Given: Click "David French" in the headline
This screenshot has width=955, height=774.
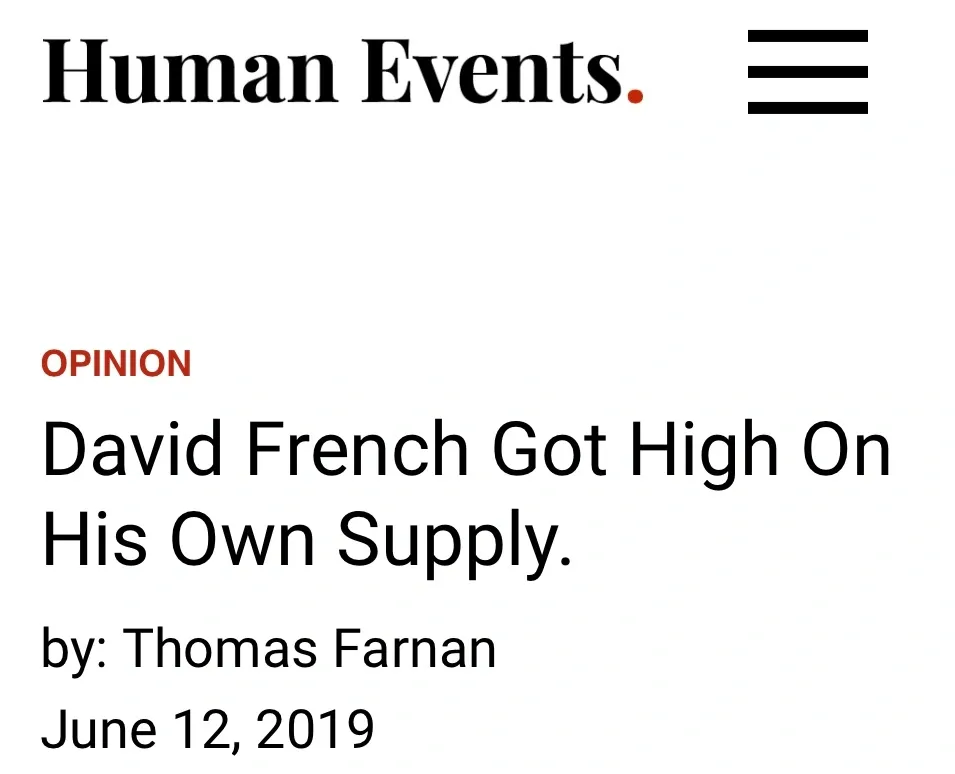Looking at the screenshot, I should tap(255, 451).
